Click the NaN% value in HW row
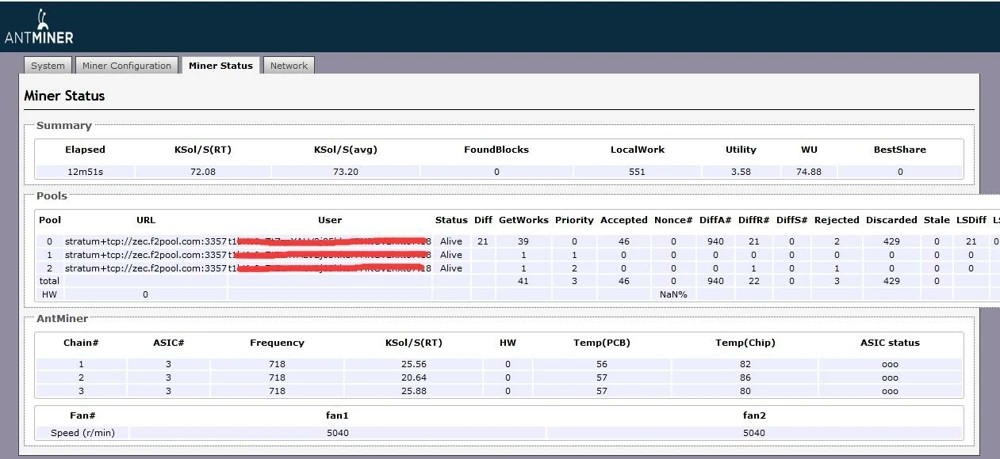Screen dimensions: 1000x459 [x=673, y=295]
